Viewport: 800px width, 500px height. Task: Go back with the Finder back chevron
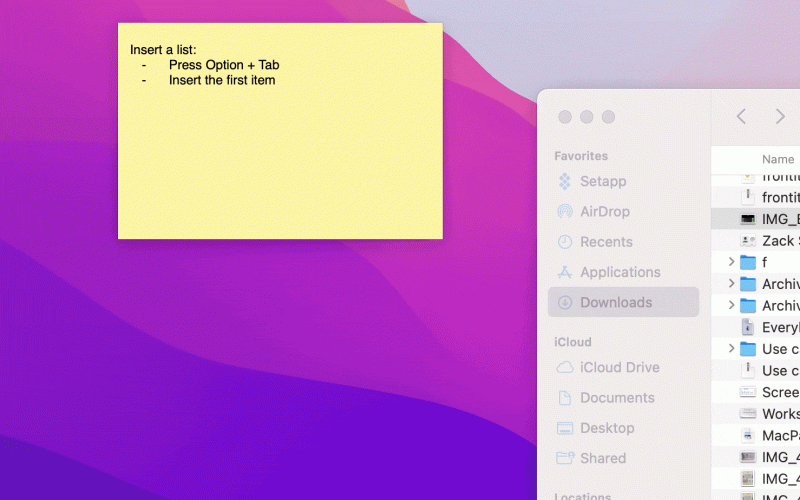tap(741, 116)
